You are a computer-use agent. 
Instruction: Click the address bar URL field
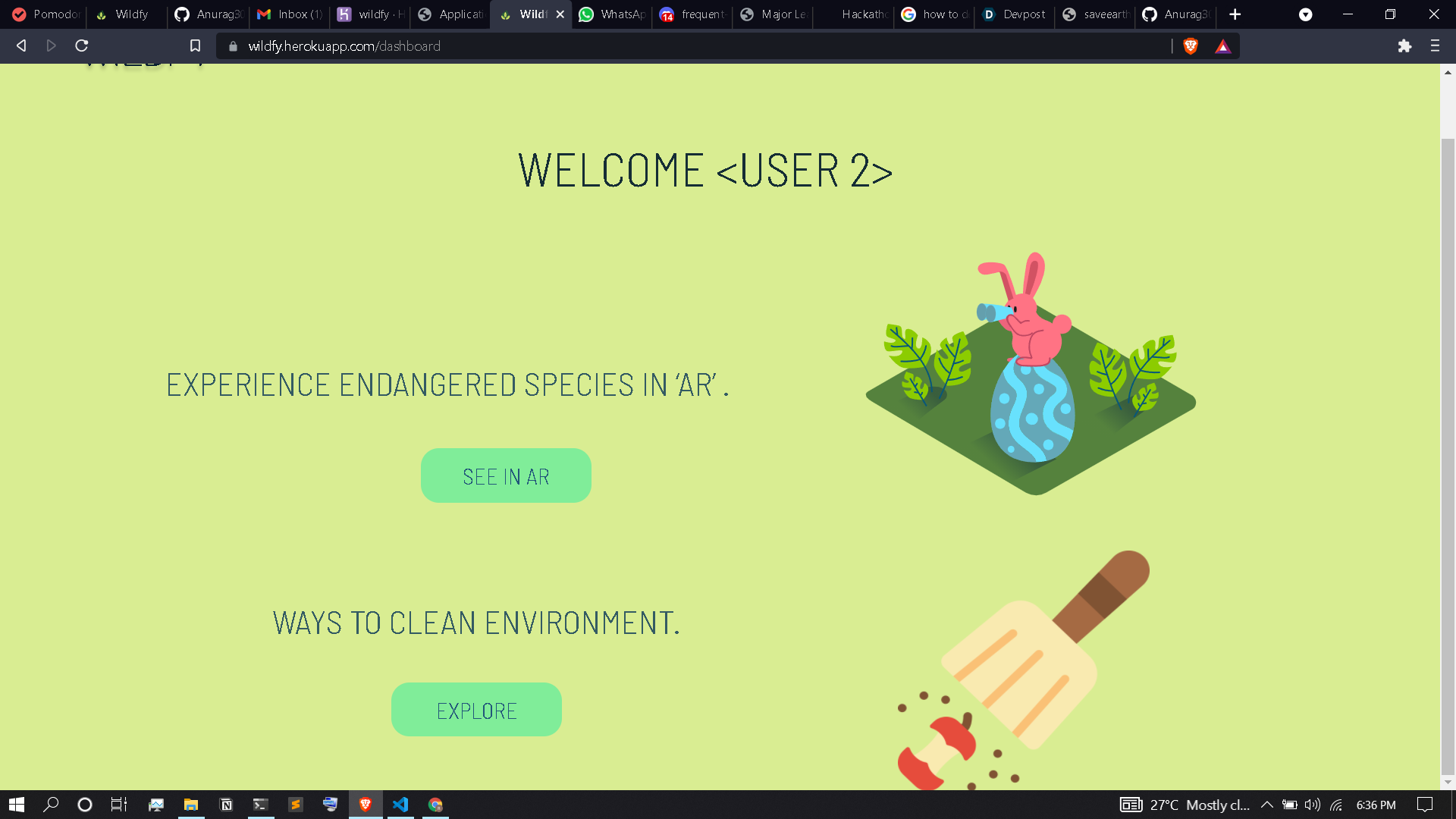pyautogui.click(x=682, y=46)
